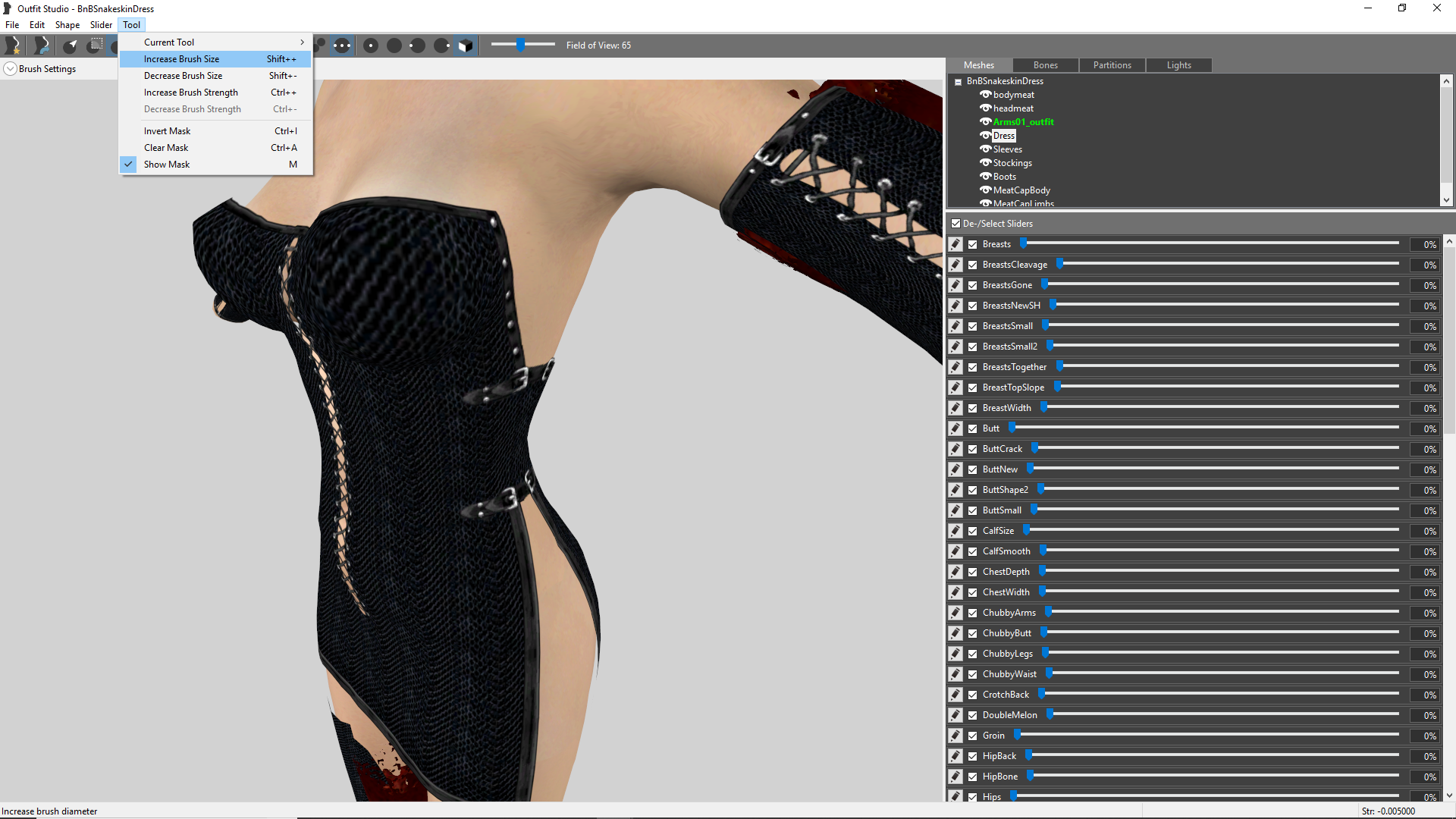This screenshot has height=819, width=1456.
Task: Collapse the BnBSnakeskinDress tree node
Action: pos(959,81)
